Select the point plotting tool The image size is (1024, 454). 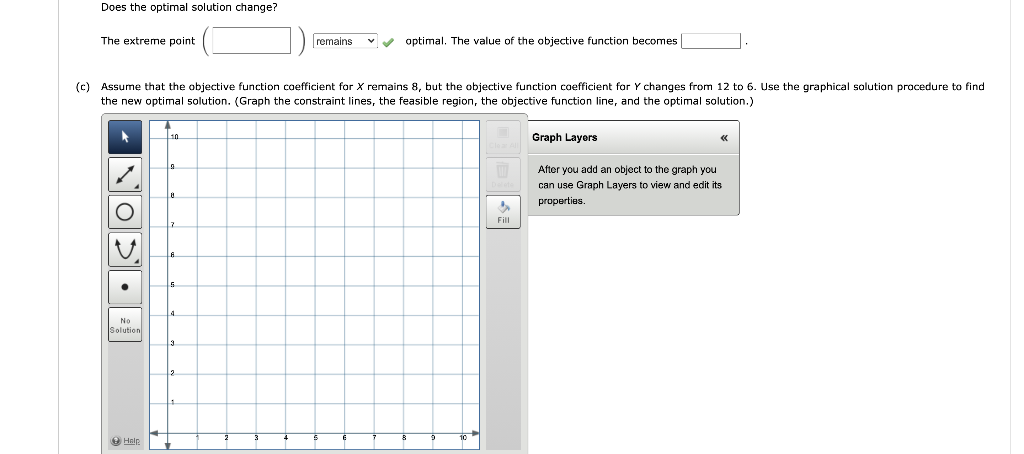(125, 287)
